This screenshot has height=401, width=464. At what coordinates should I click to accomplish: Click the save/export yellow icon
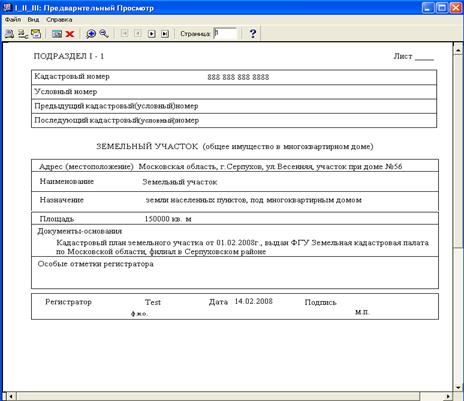36,34
